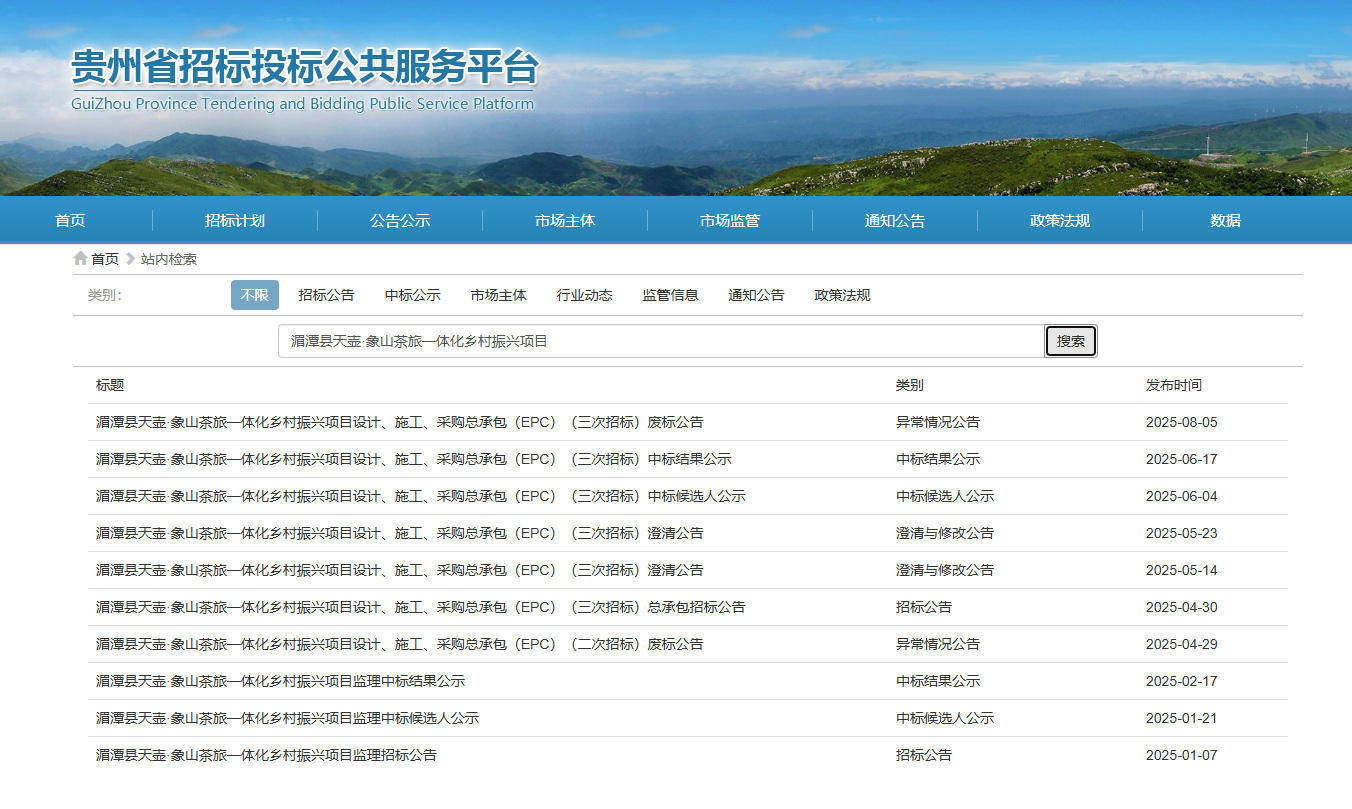The width and height of the screenshot is (1352, 809).
Task: Open the 市场监管 navigation item
Action: [x=730, y=221]
